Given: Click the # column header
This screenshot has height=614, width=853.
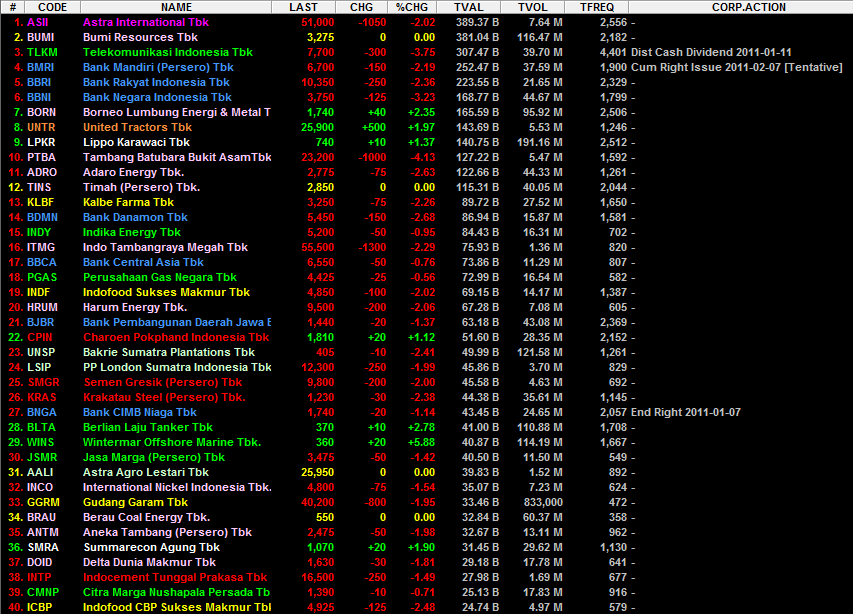Looking at the screenshot, I should pyautogui.click(x=13, y=7).
